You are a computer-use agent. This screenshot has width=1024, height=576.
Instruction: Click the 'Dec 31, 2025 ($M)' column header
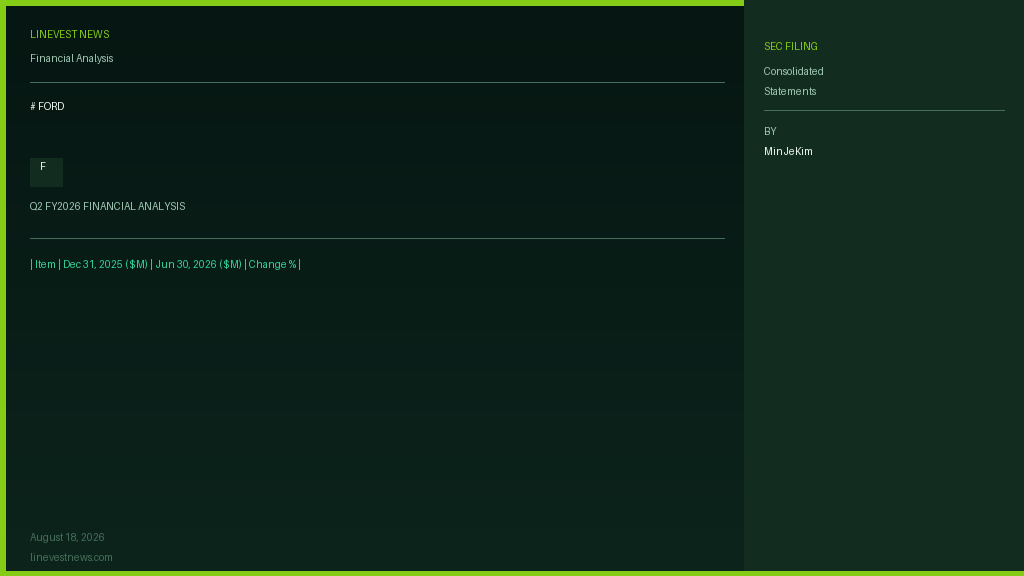click(x=105, y=264)
